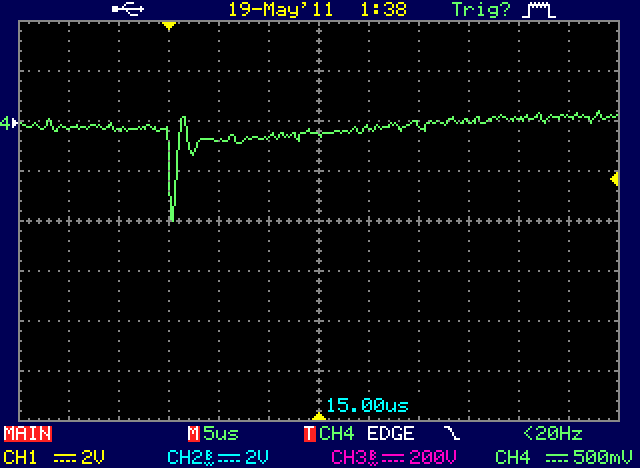Click CH2 DC coupling symbol
640x468 pixels.
[x=229, y=457]
